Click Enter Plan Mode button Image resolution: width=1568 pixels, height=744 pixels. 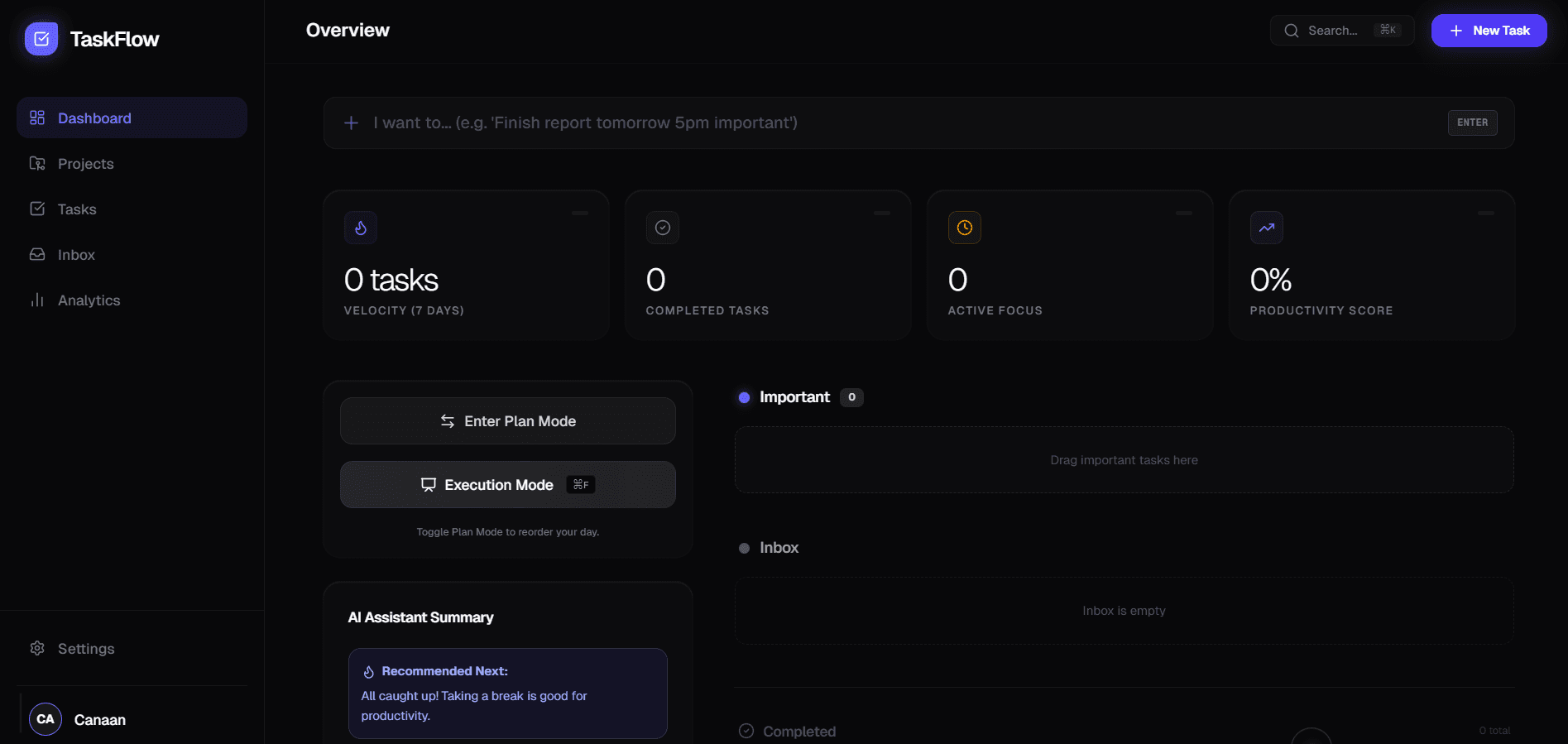pos(508,421)
